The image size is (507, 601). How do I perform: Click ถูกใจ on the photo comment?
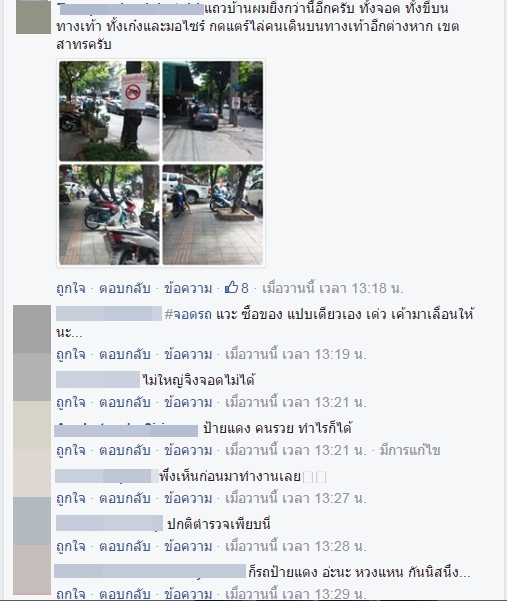(x=71, y=288)
